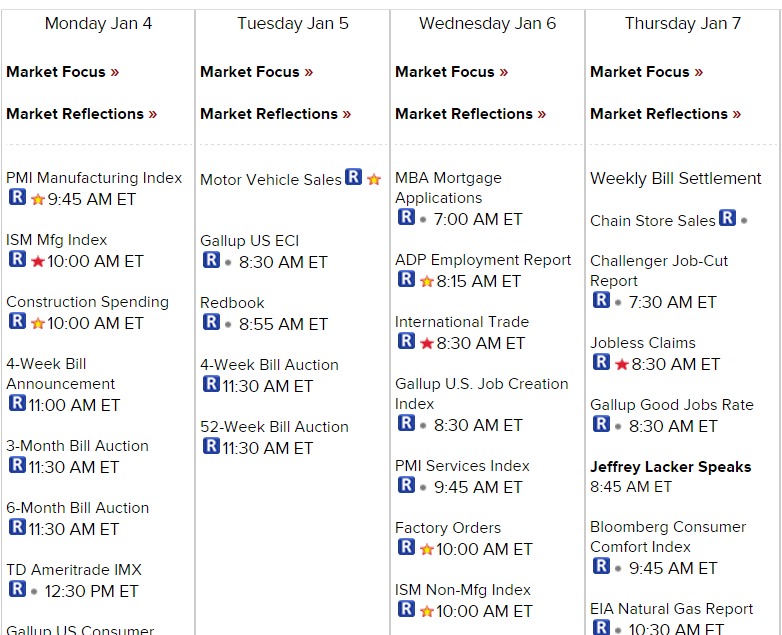782x635 pixels.
Task: Select the Construction Spending event
Action: 88,302
